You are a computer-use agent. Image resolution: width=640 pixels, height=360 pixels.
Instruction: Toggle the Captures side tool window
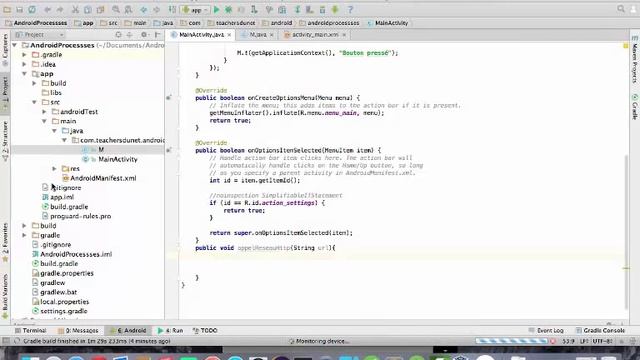point(5,50)
